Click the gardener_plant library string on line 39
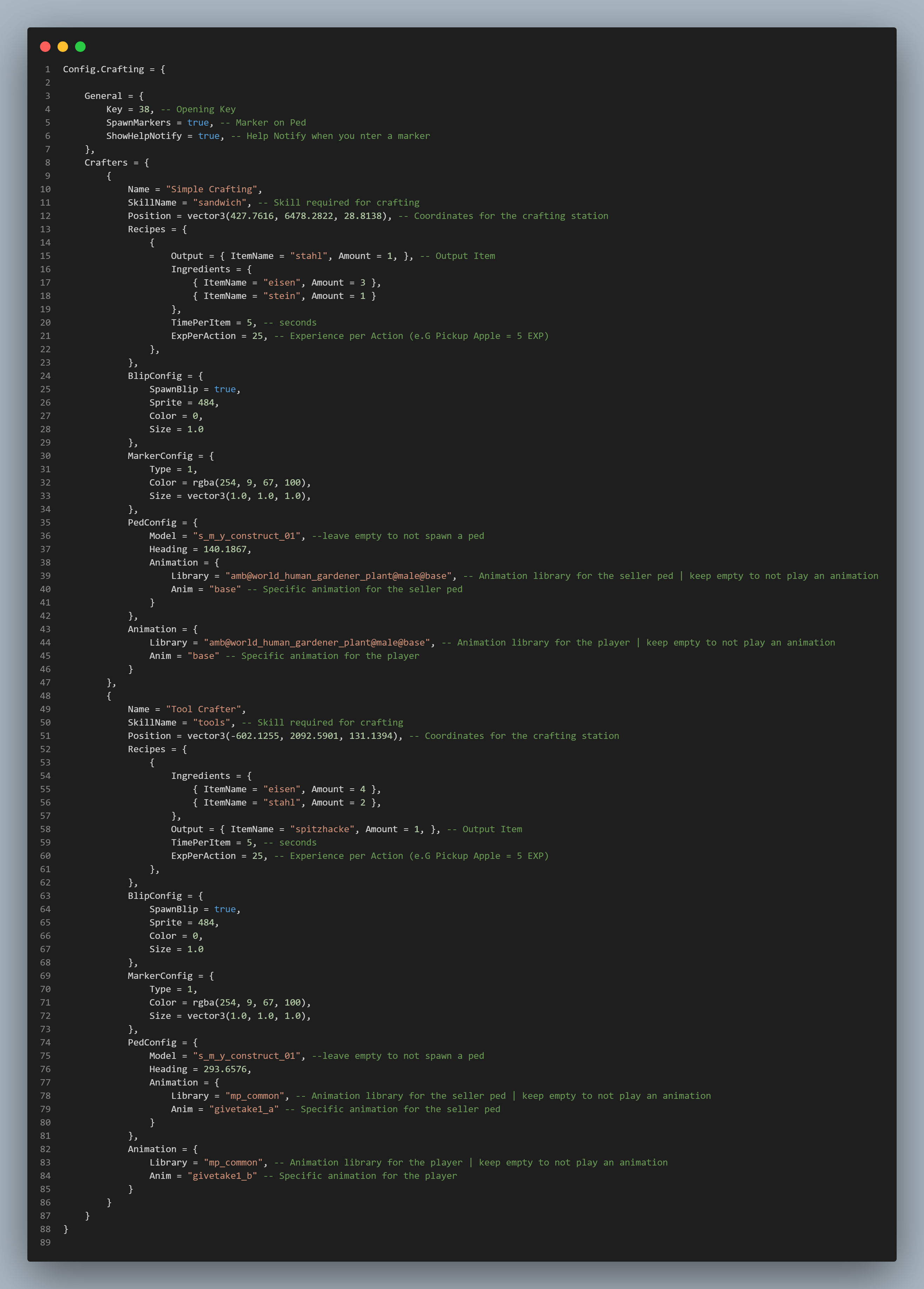The width and height of the screenshot is (924, 1289). point(338,576)
